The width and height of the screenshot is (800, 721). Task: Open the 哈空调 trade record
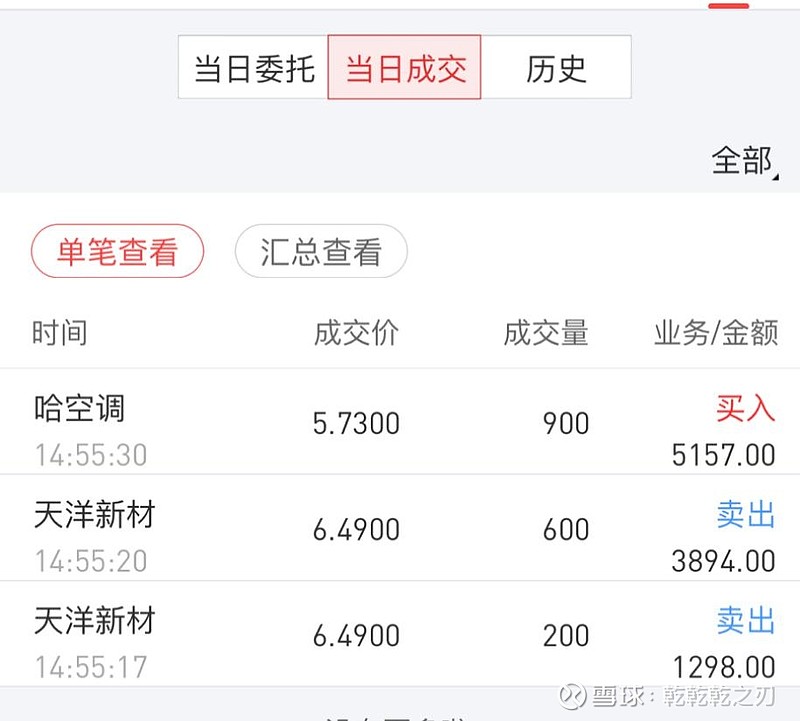tap(400, 421)
